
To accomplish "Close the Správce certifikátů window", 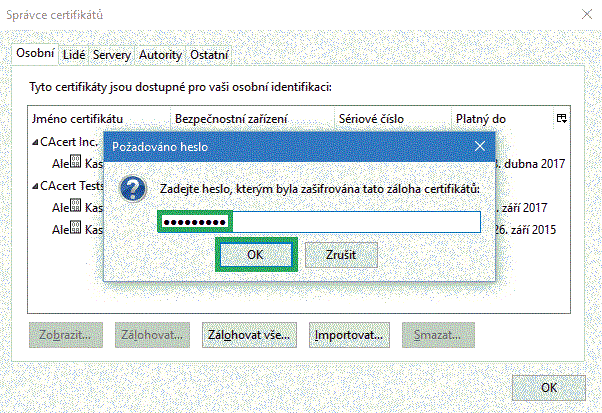I will point(580,16).
